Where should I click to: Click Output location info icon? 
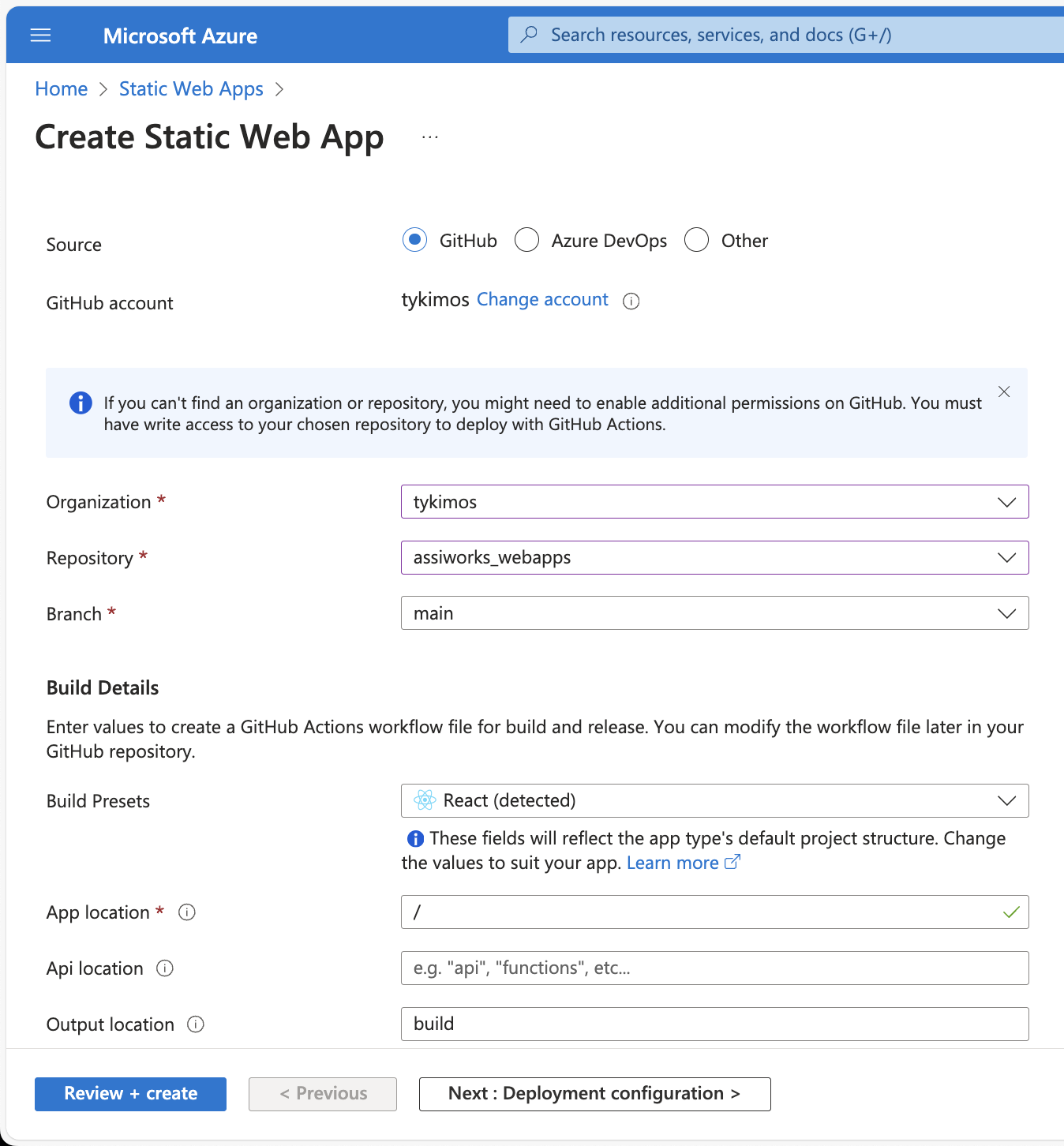click(x=196, y=1024)
